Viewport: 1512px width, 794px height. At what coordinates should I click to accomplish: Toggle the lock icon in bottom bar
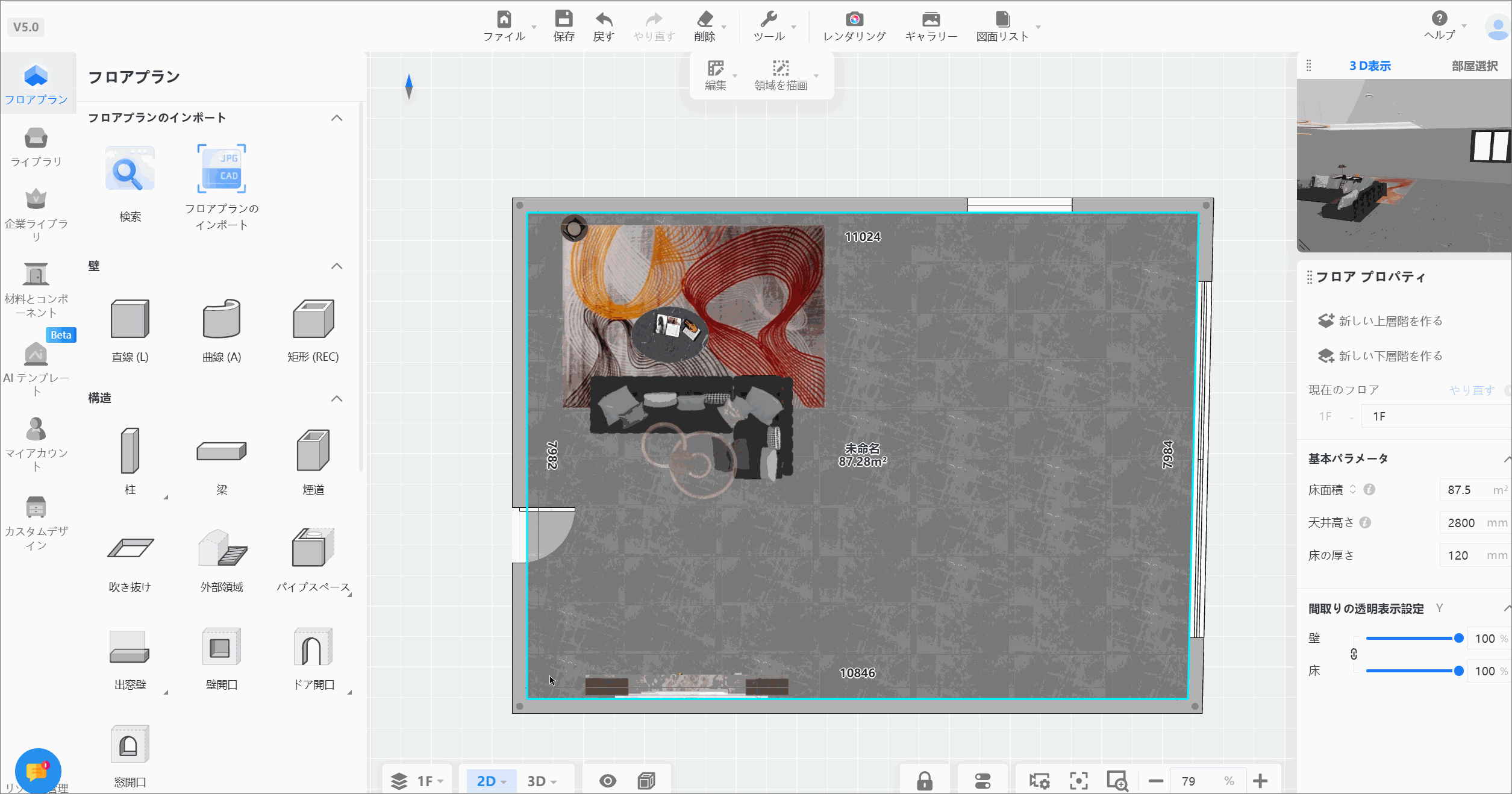[925, 781]
